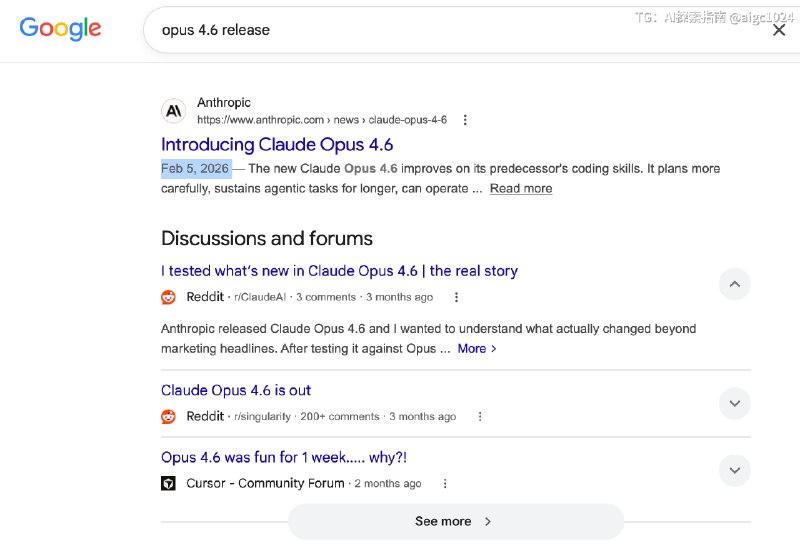Click 'More' after the Reddit snippet
800x560 pixels.
coord(477,349)
